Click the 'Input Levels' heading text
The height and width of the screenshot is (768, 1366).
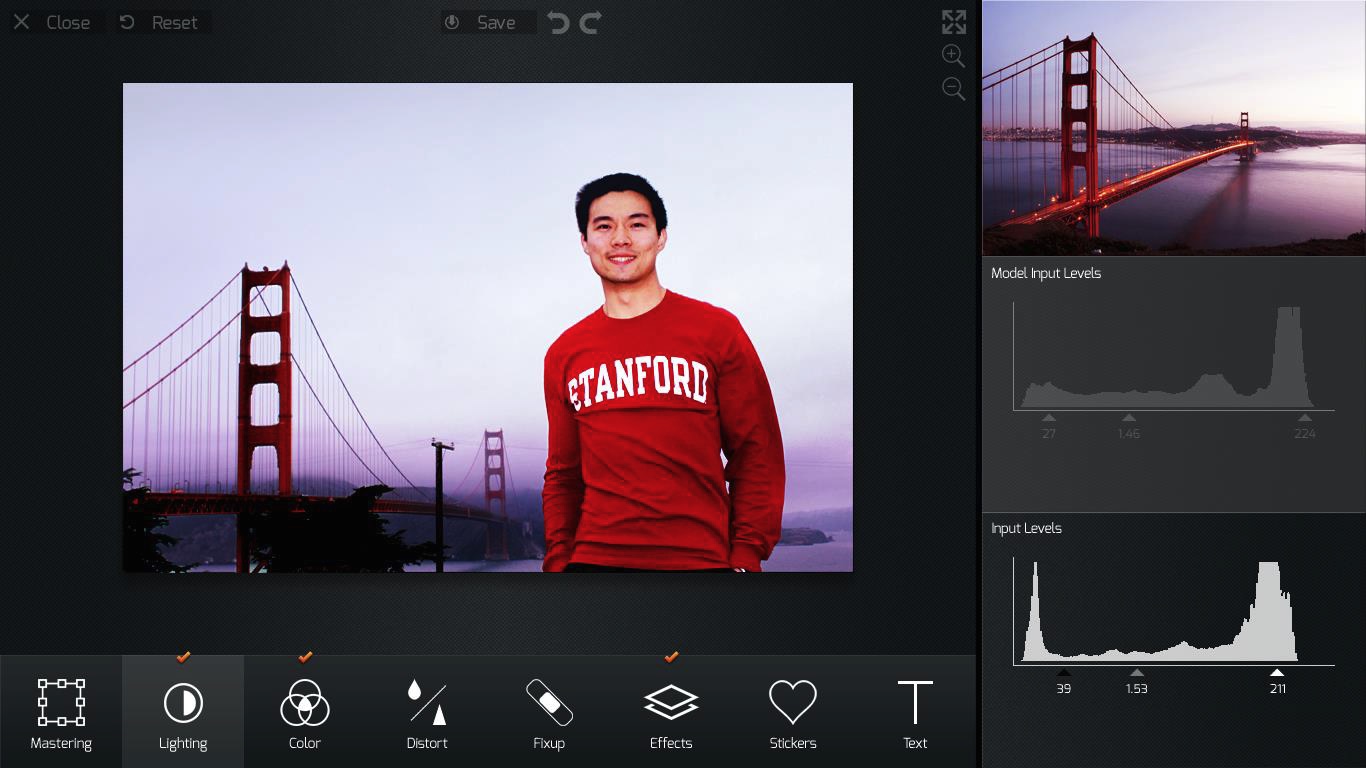pos(1026,528)
